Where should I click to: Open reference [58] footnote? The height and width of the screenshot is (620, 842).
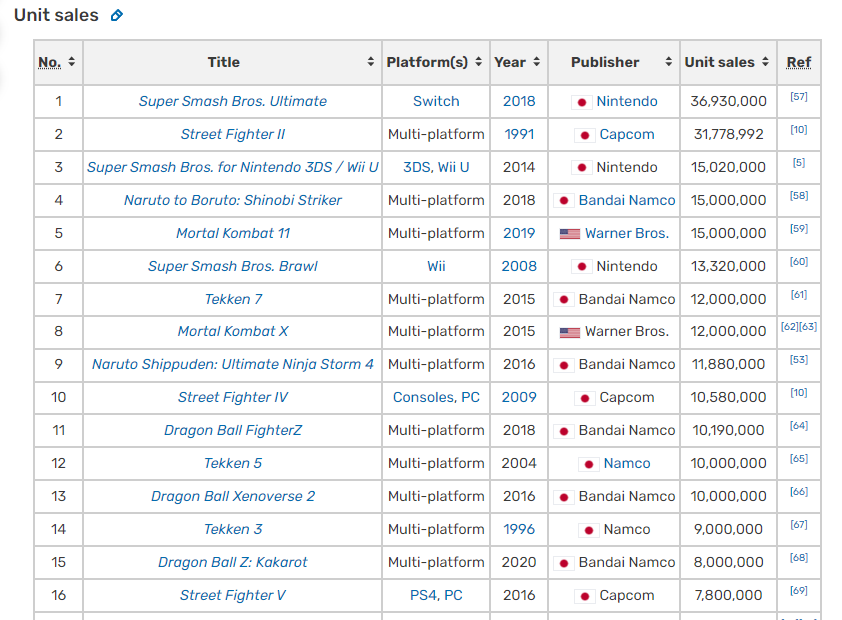(799, 195)
